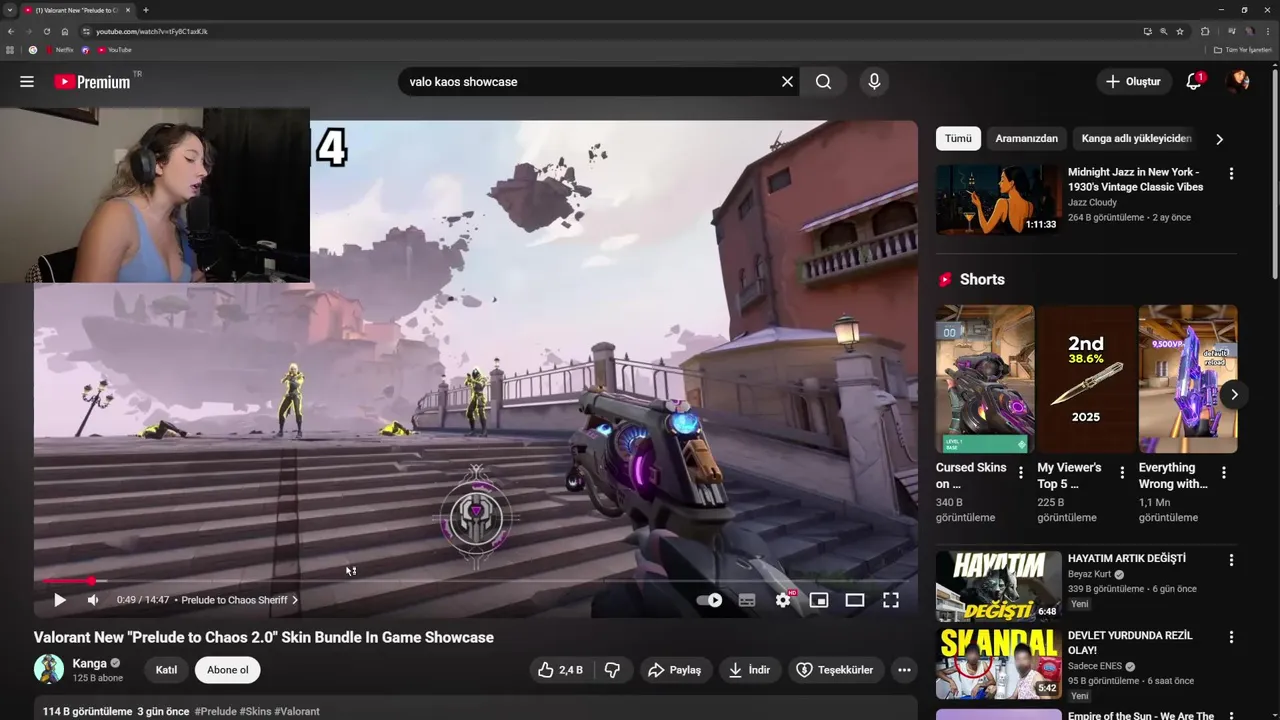Viewport: 1280px width, 720px height.
Task: Open the tab search dropdown arrow
Action: [9, 10]
